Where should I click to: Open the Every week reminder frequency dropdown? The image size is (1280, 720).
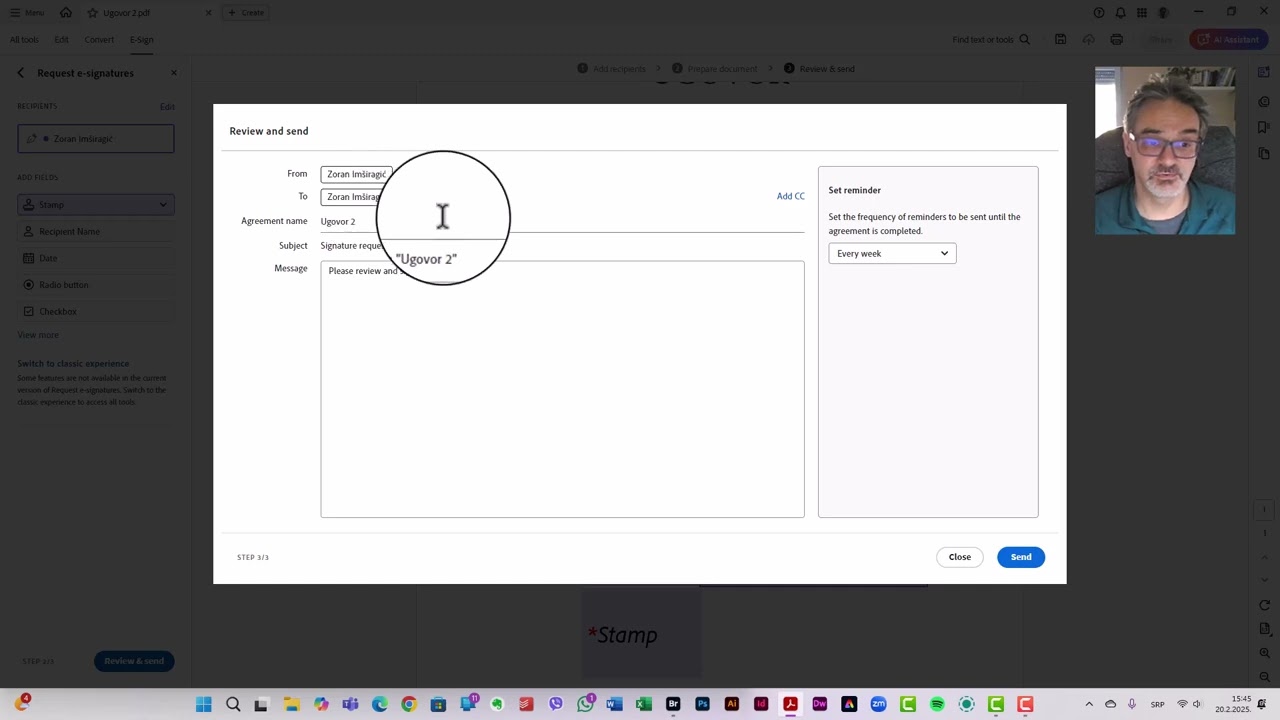890,253
